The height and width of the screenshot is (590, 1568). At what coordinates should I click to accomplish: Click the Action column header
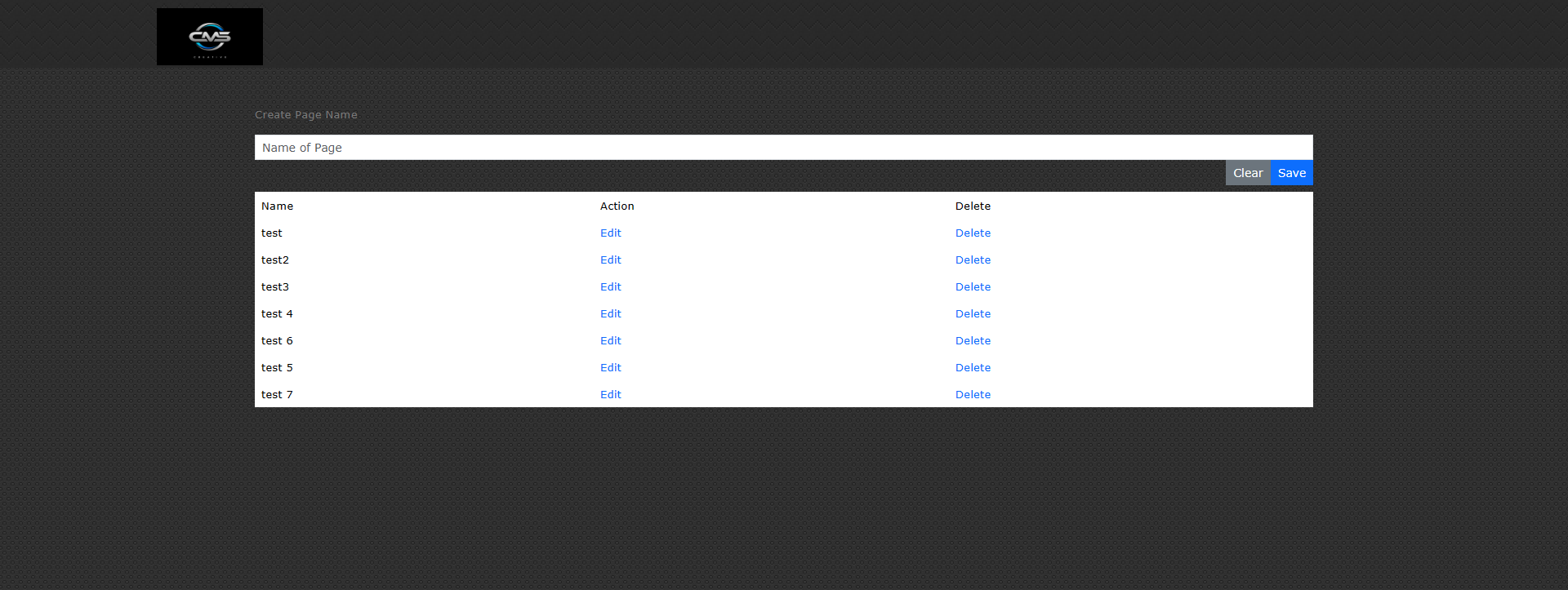[x=617, y=206]
